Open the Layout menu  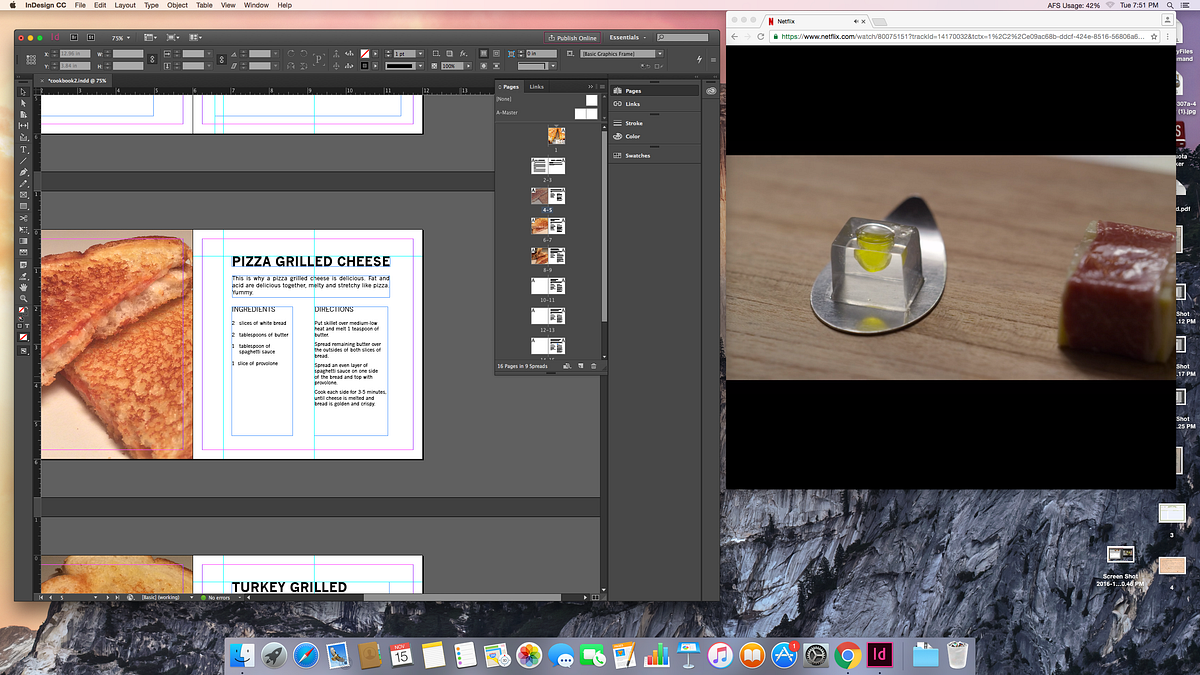tap(125, 5)
